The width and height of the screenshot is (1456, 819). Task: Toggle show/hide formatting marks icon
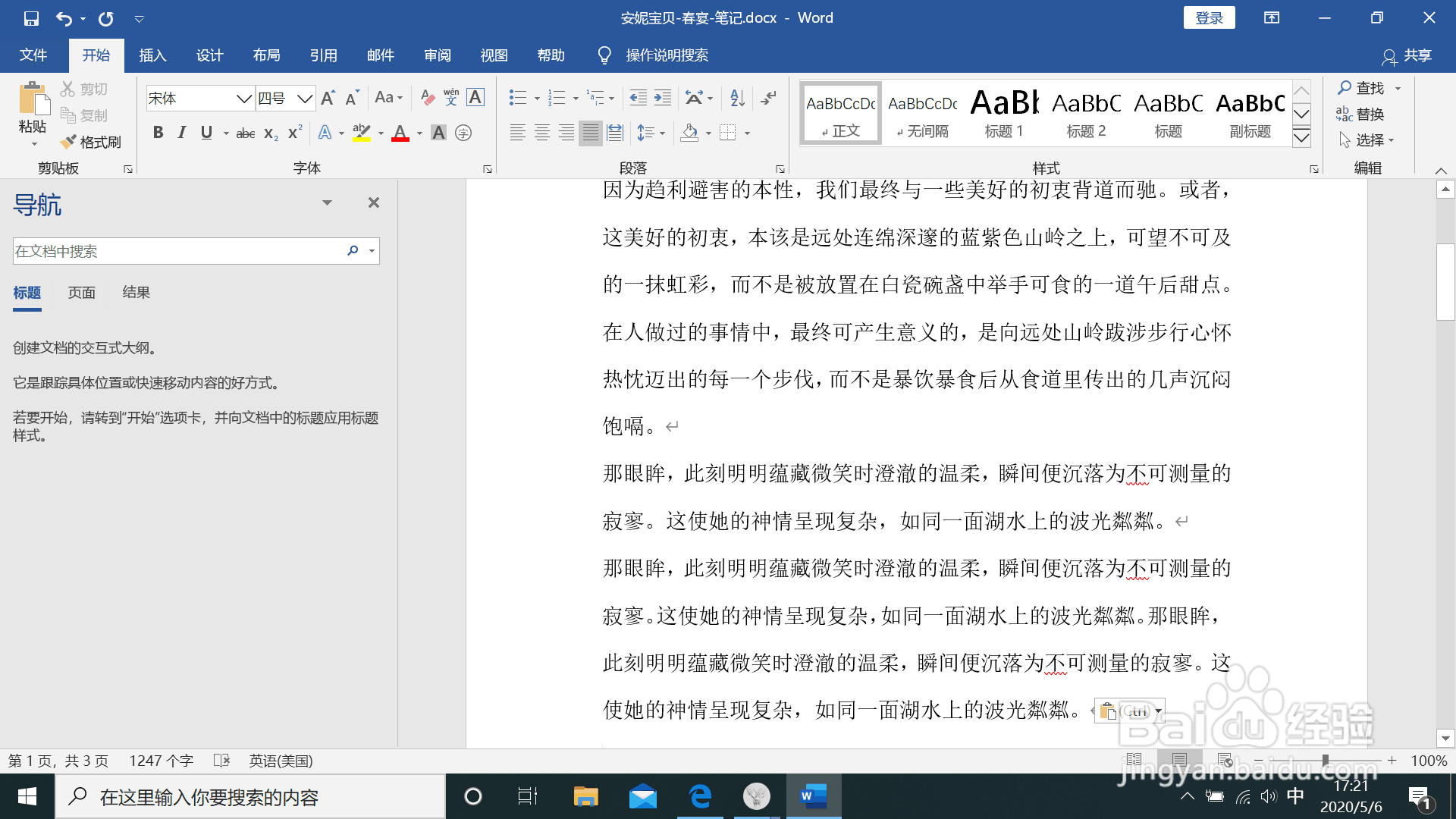click(x=768, y=98)
